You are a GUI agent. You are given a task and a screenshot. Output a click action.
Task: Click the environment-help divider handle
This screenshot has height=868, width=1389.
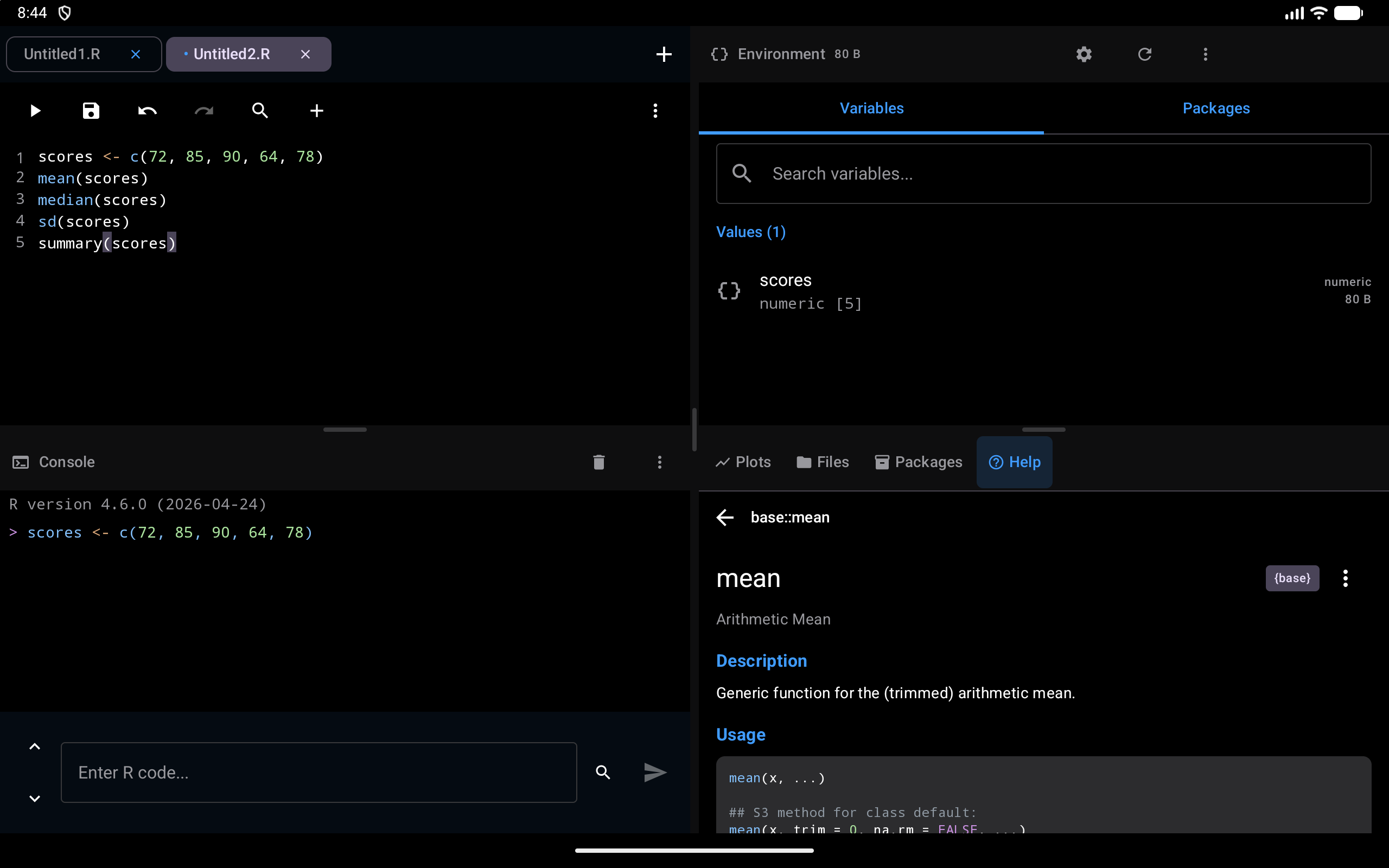tap(1043, 430)
